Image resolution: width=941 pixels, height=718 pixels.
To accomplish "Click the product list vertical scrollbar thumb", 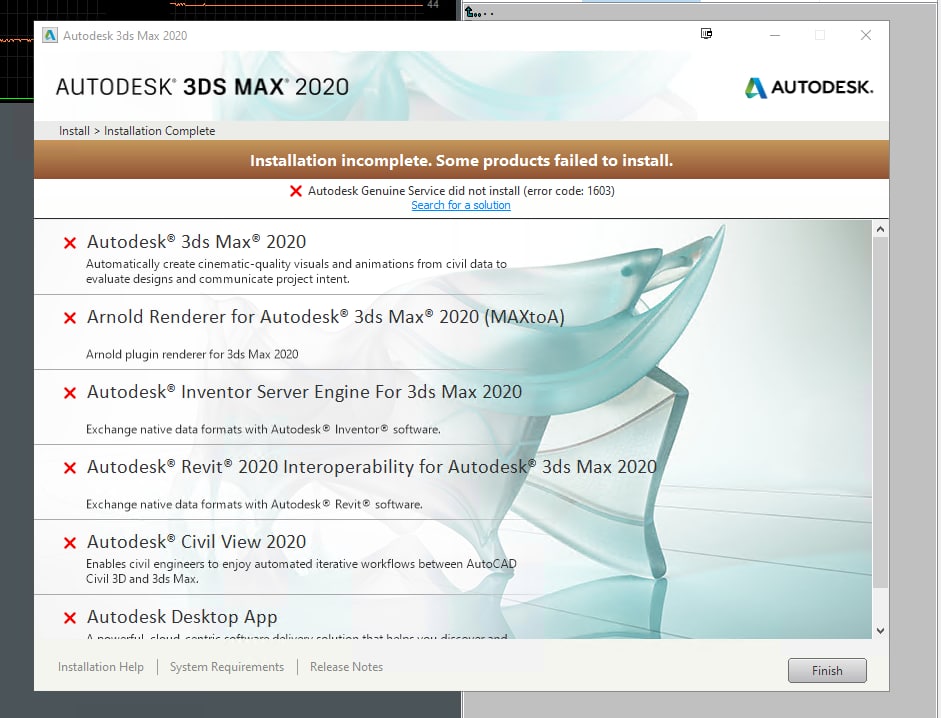I will tap(880, 412).
